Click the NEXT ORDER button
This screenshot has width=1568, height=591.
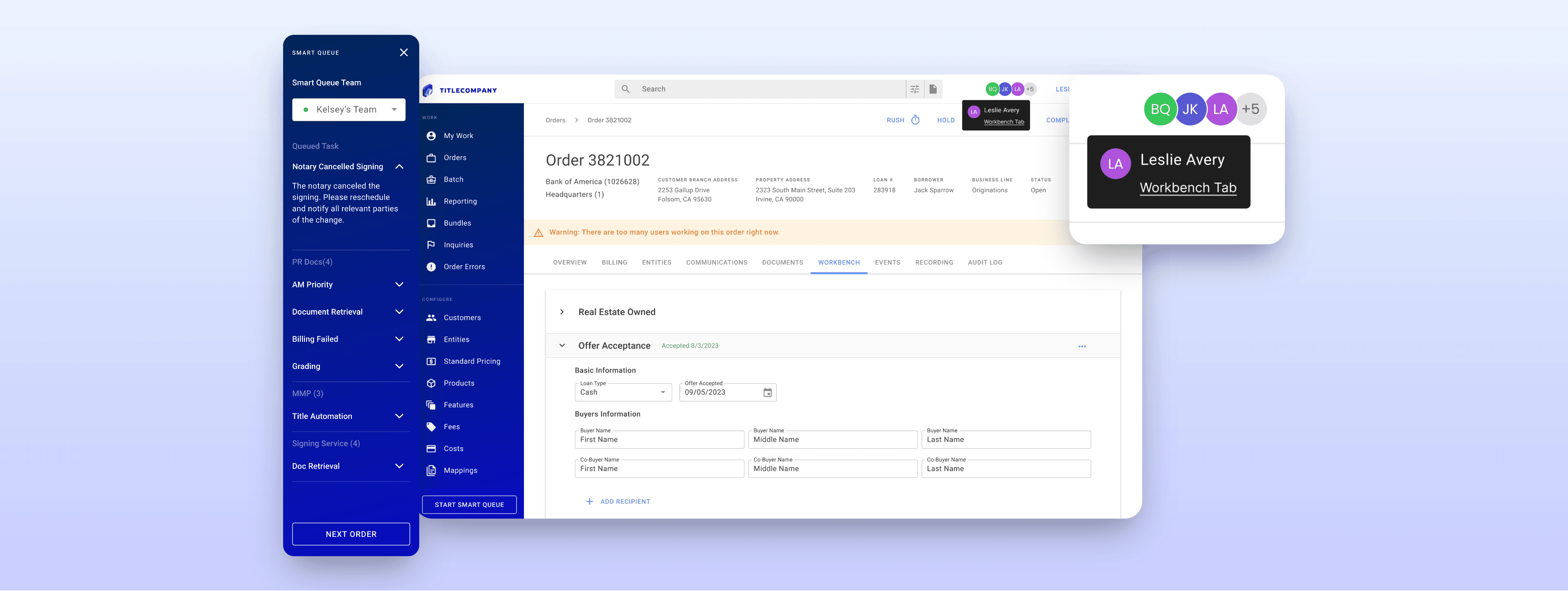(351, 534)
